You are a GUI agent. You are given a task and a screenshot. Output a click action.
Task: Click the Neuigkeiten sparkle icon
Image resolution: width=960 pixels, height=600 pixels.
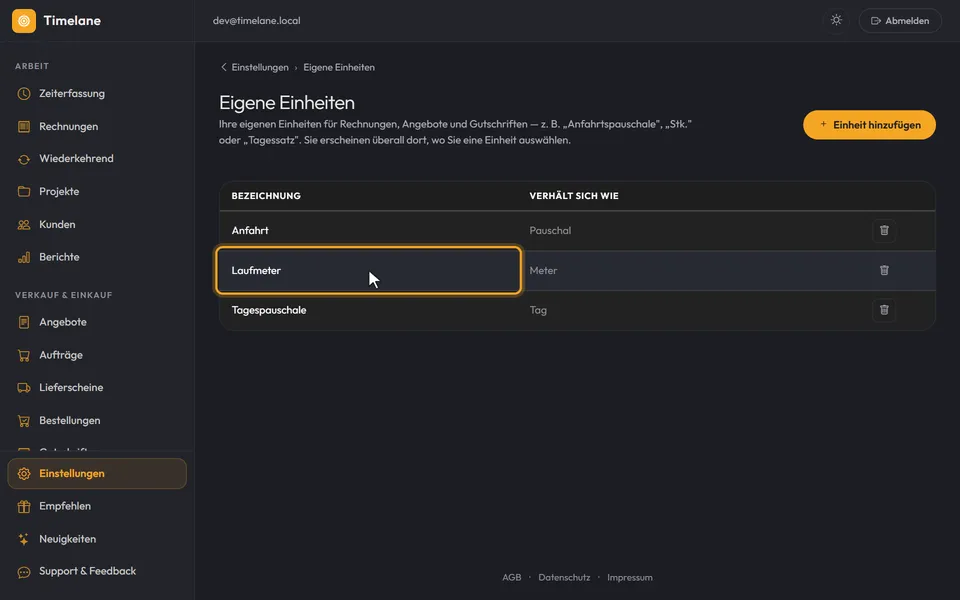pos(24,539)
